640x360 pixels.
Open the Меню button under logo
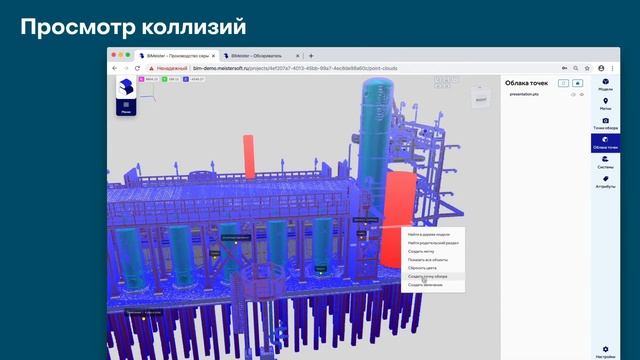126,107
